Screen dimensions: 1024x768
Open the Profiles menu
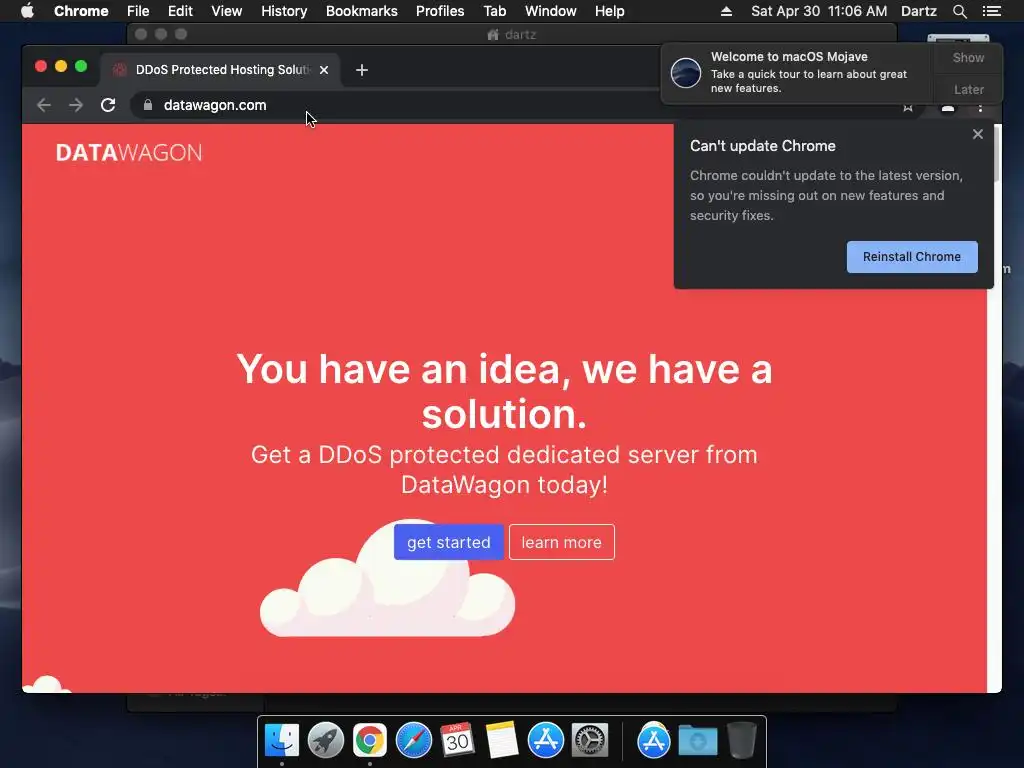click(x=440, y=11)
